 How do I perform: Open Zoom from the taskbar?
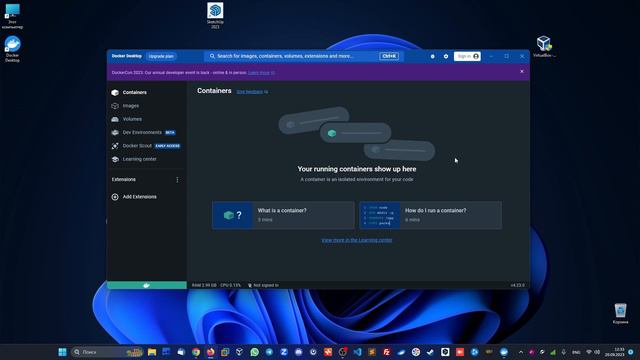(284, 352)
